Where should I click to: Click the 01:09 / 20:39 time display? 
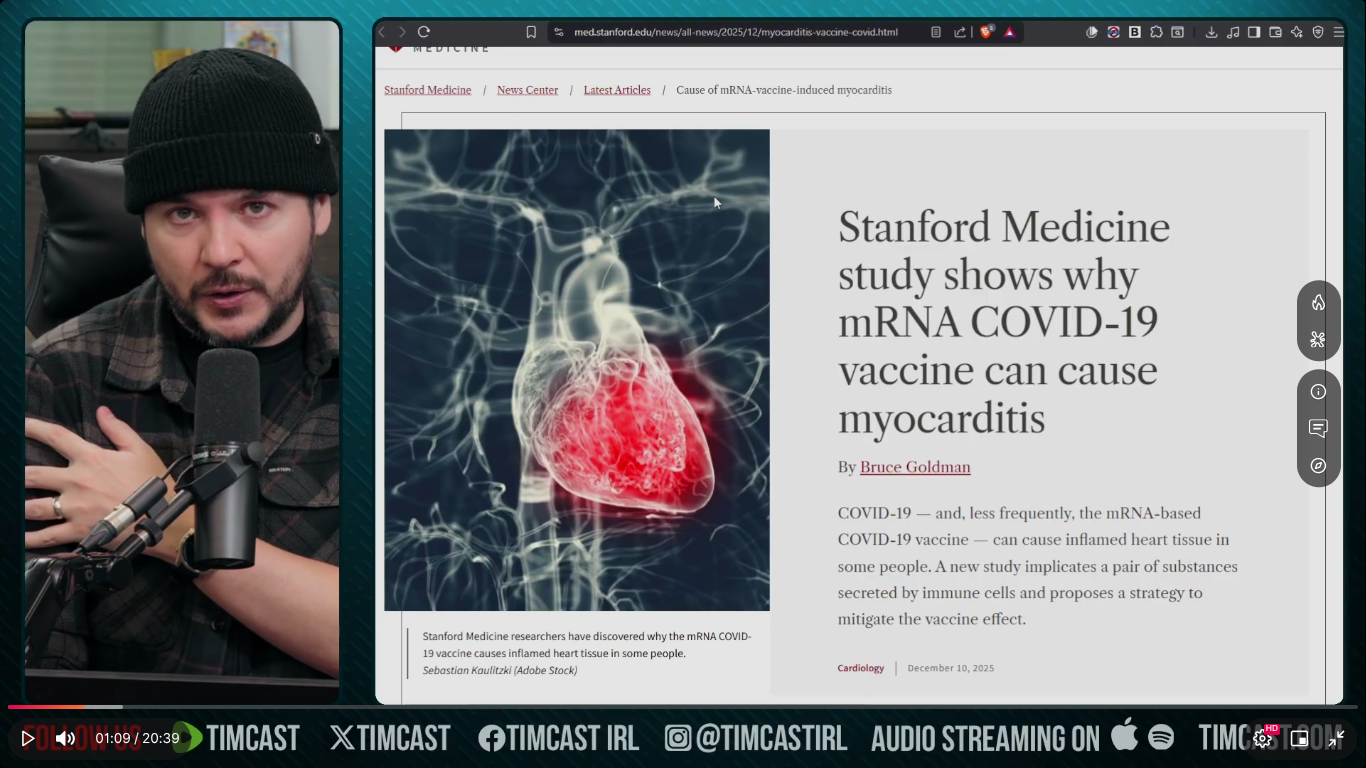click(138, 738)
